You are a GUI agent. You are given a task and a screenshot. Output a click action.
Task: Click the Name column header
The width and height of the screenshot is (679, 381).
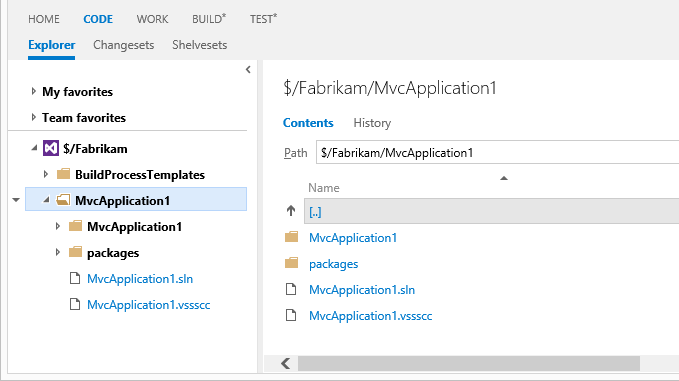coord(324,188)
